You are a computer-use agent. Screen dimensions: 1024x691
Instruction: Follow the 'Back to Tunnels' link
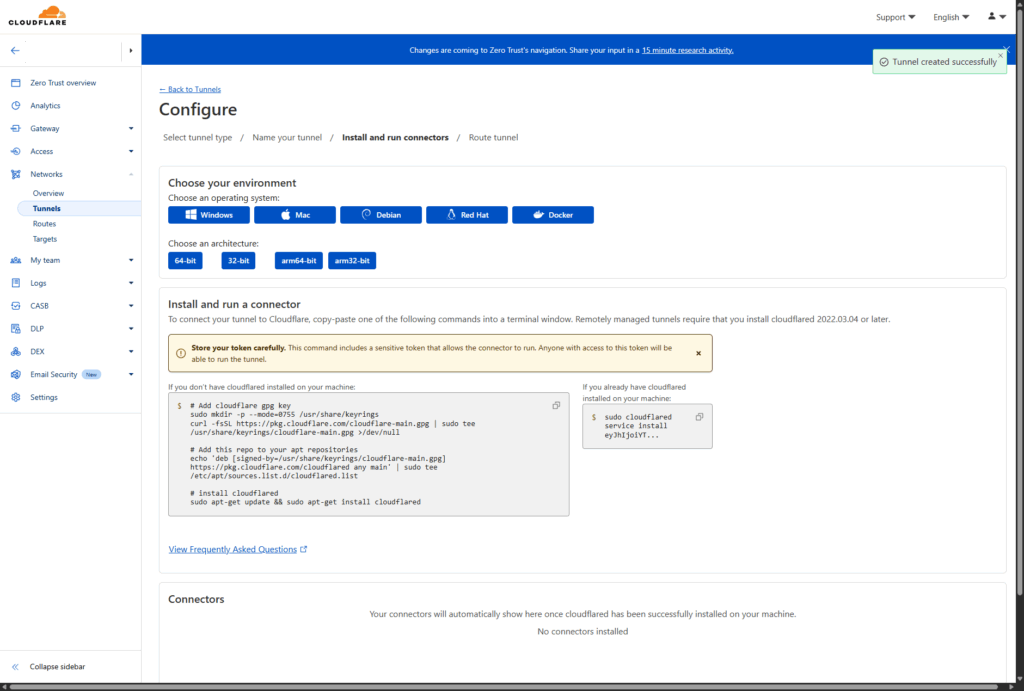[190, 90]
